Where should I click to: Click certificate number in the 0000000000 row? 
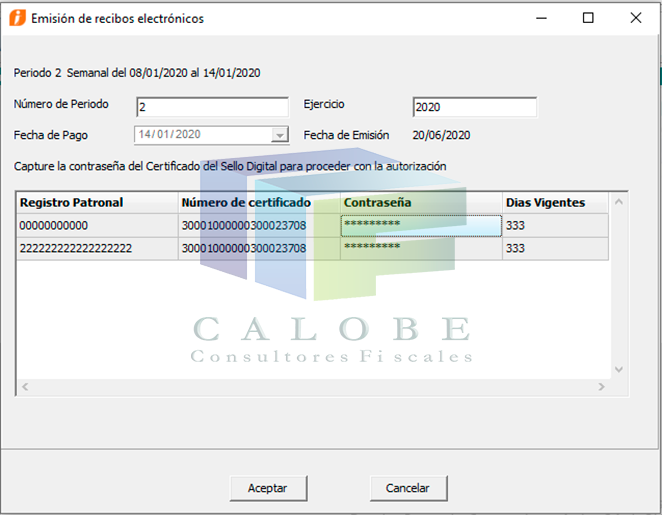[x=259, y=225]
